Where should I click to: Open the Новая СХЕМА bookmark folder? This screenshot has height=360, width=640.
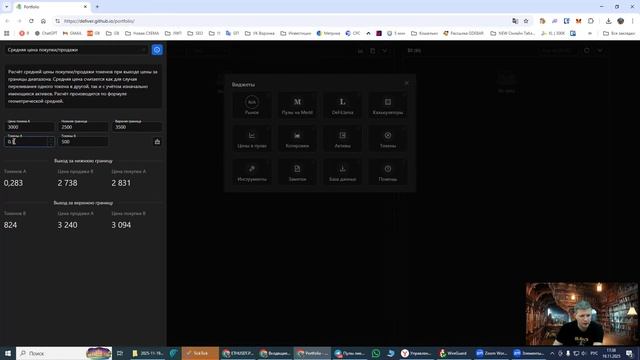(142, 33)
